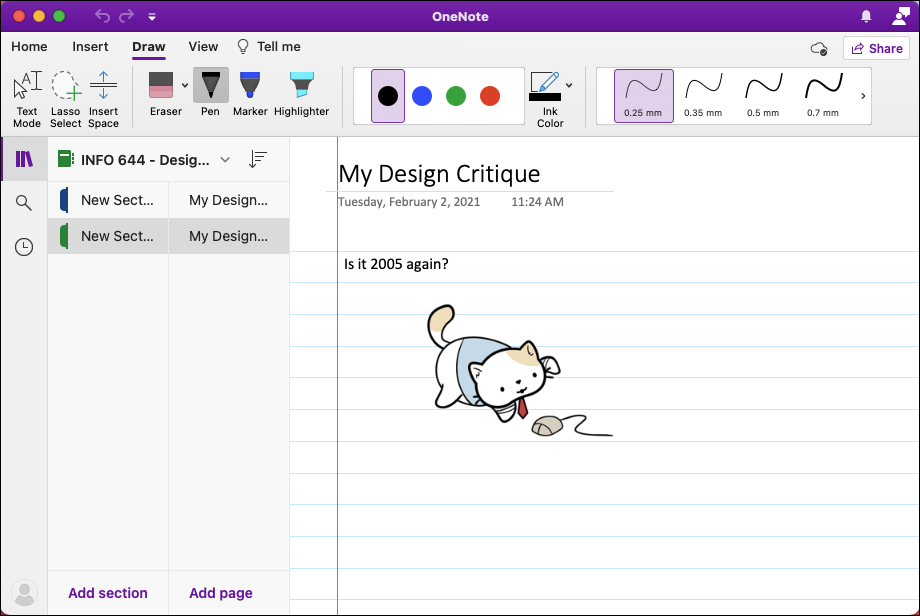The width and height of the screenshot is (920, 616).
Task: Select the 0.7 mm pen thickness
Action: [x=823, y=96]
